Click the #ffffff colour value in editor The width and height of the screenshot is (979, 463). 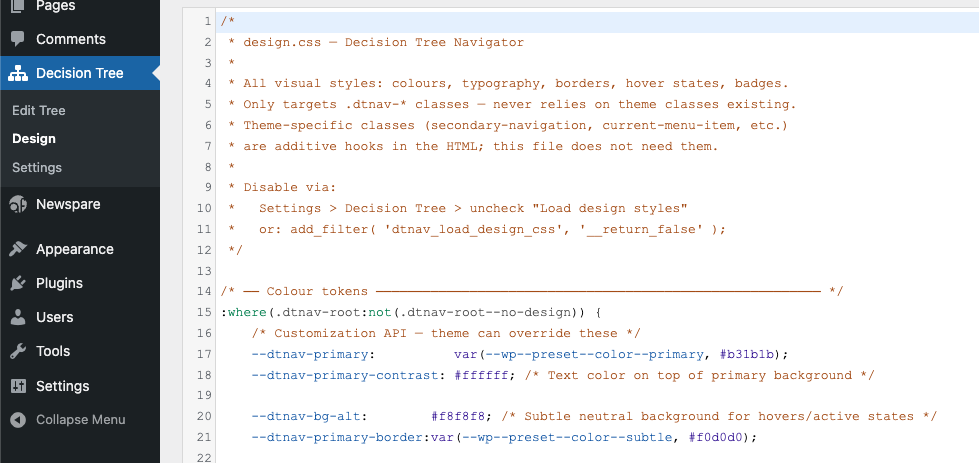(x=481, y=375)
